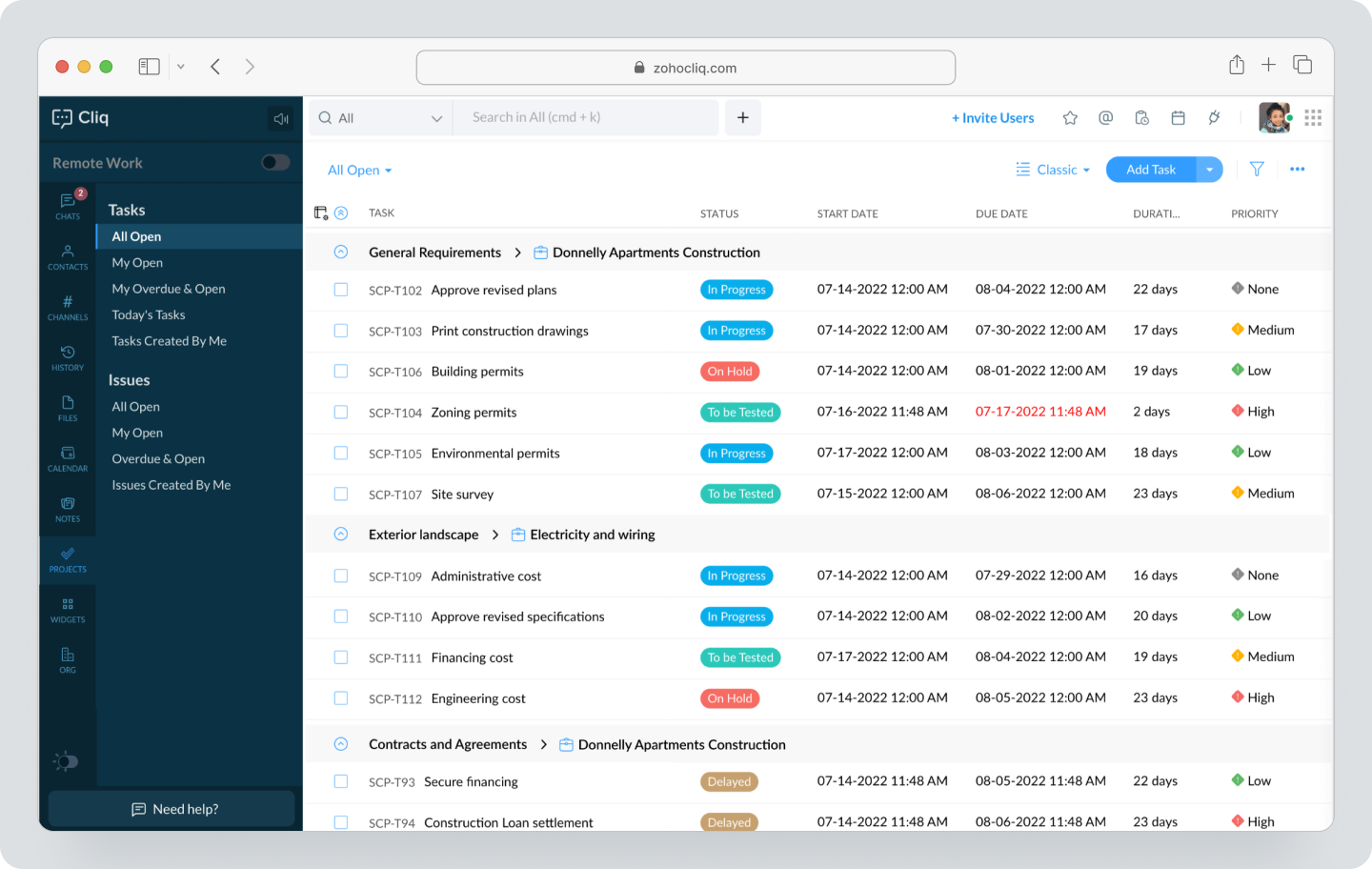Image resolution: width=1372 pixels, height=869 pixels.
Task: Open the Contacts sidebar icon
Action: [x=67, y=257]
